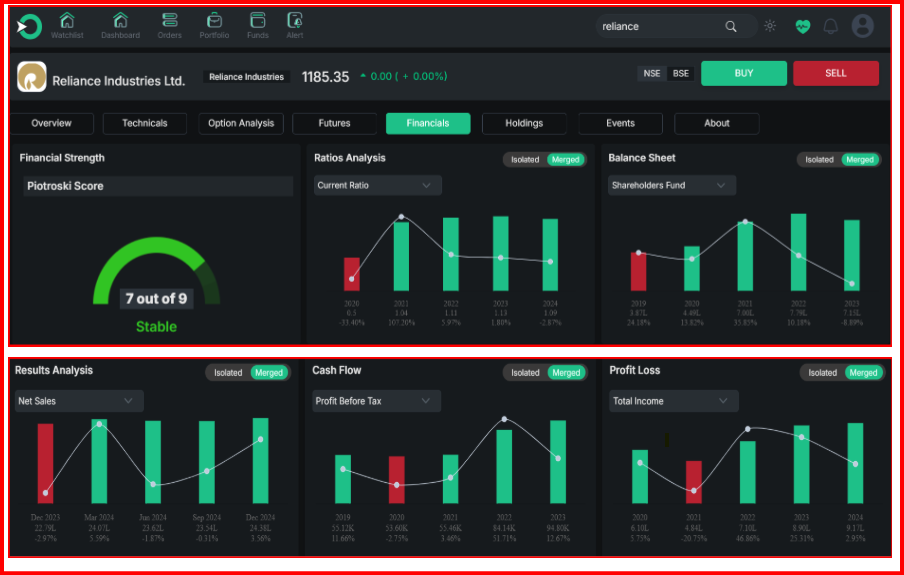This screenshot has height=575, width=904.
Task: Set Ratios Analysis to Merged
Action: click(566, 160)
